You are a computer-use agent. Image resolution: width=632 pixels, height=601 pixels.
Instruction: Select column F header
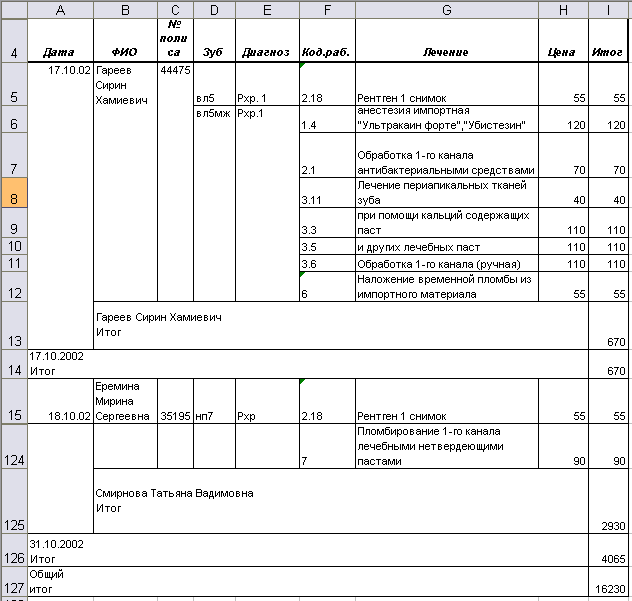[x=327, y=10]
